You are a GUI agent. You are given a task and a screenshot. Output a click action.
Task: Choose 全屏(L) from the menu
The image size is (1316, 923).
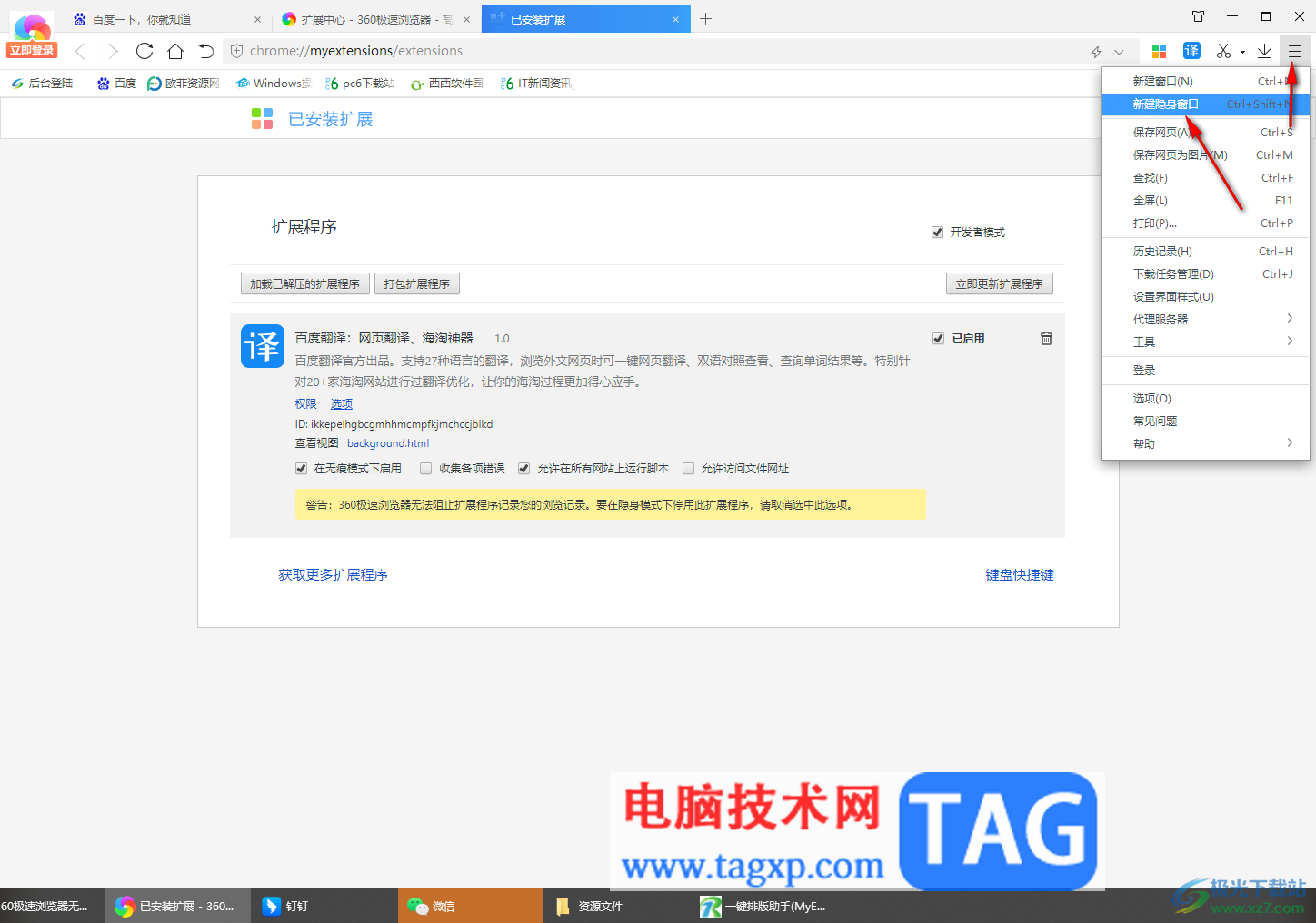(x=1205, y=201)
